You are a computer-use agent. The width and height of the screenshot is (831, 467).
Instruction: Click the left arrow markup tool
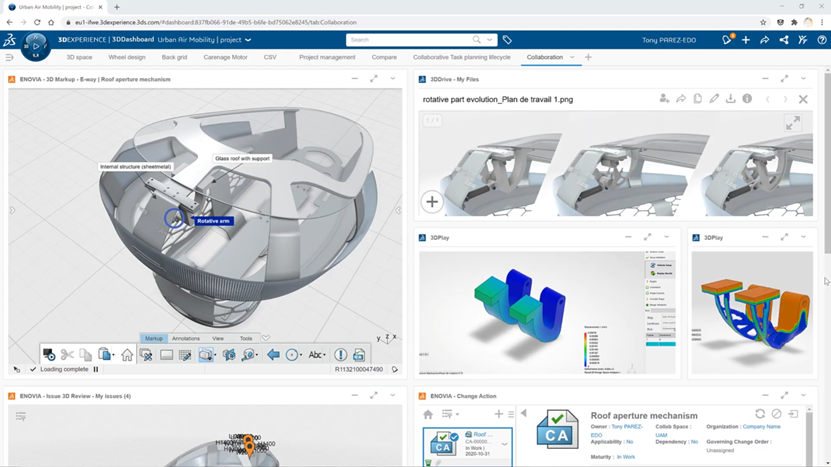[273, 355]
